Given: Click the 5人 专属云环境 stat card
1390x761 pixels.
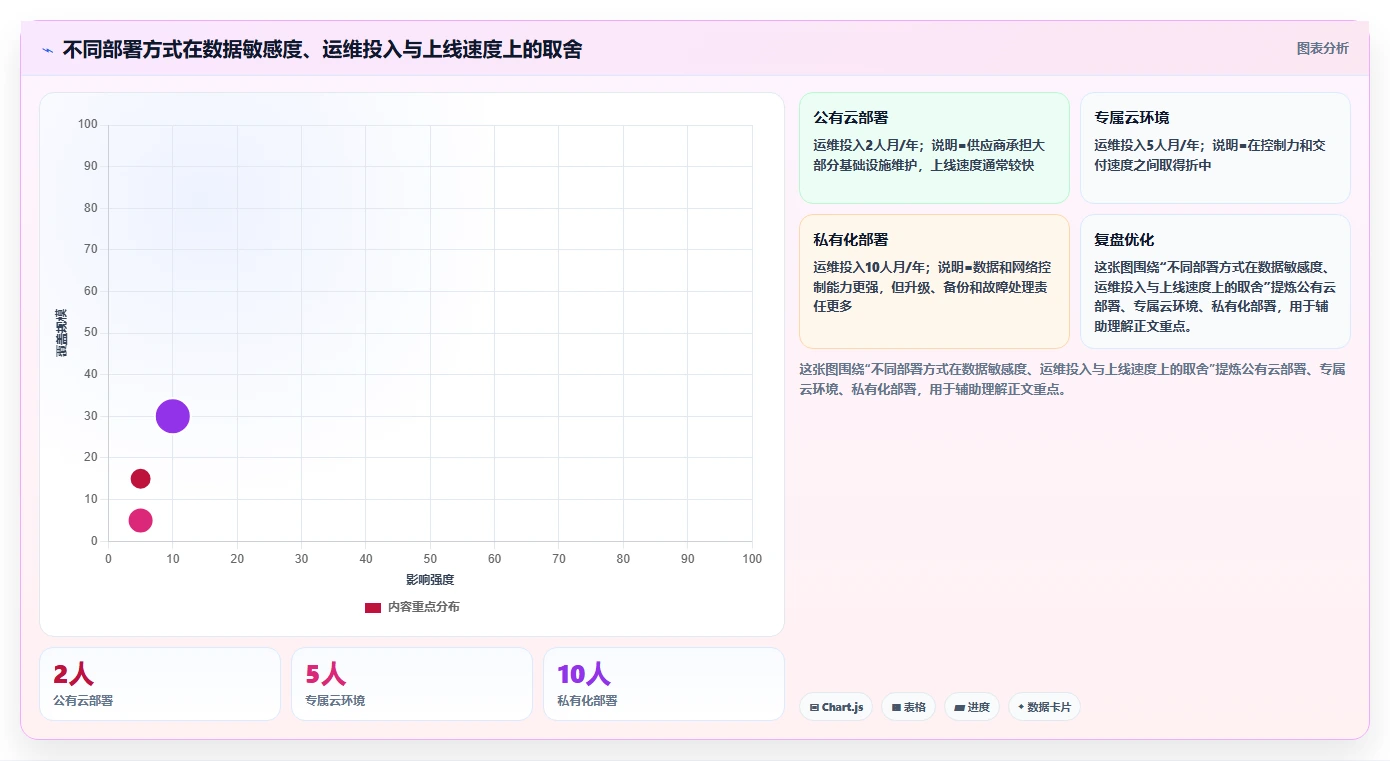Looking at the screenshot, I should pyautogui.click(x=412, y=684).
